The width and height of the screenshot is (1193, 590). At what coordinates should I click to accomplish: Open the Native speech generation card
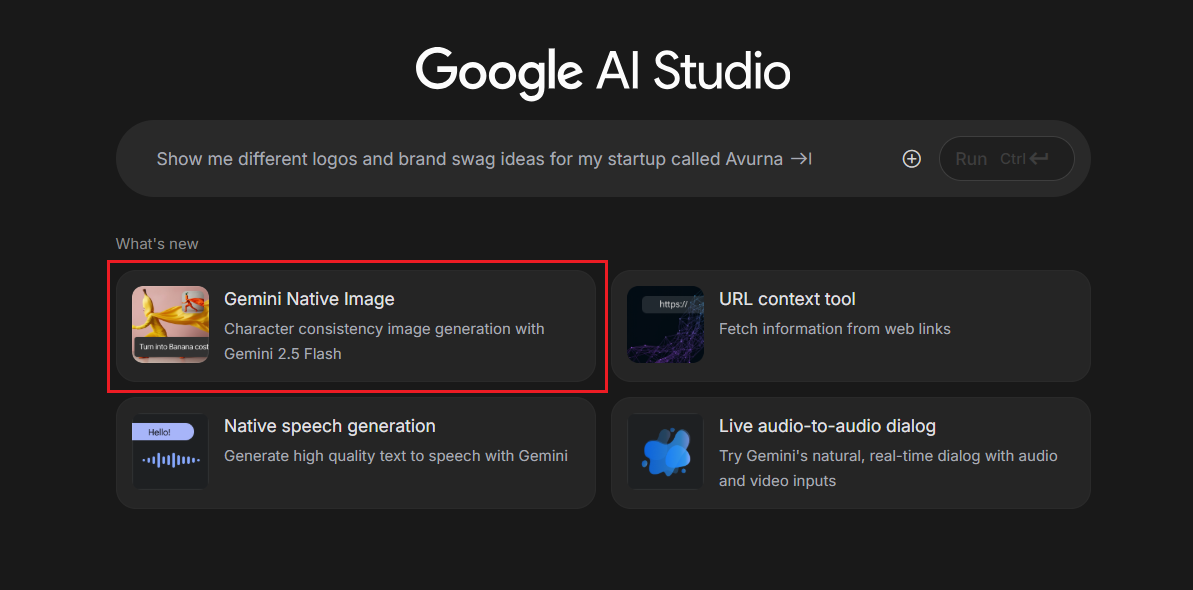(356, 452)
